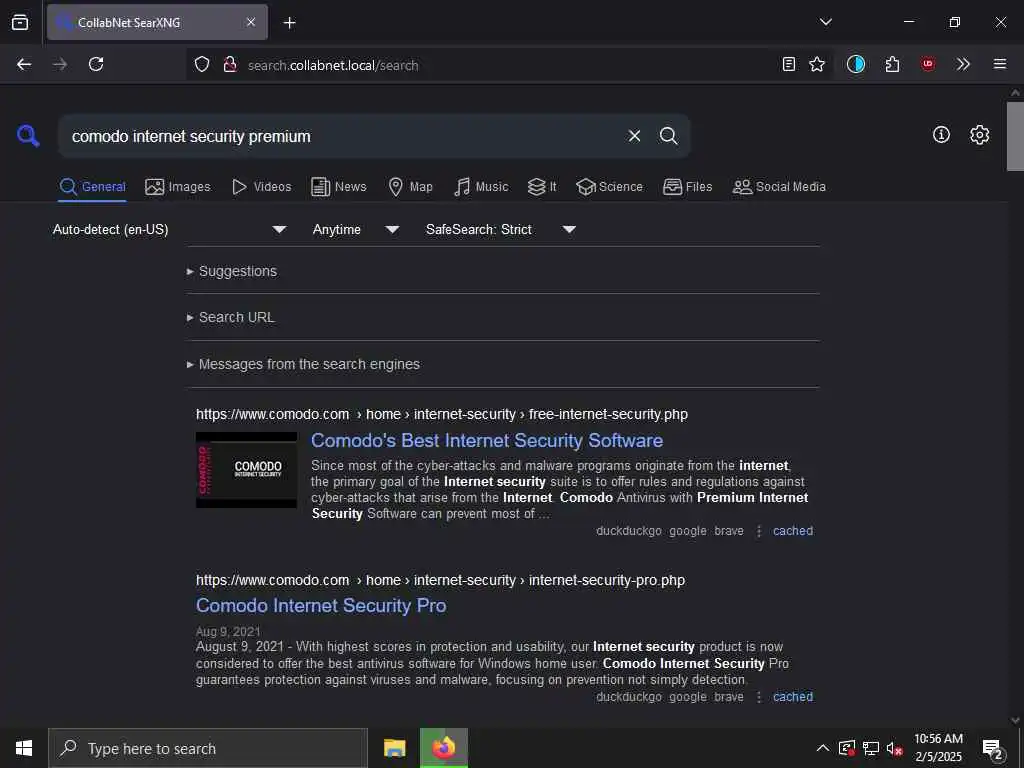Submit search with magnifier button
Image resolution: width=1024 pixels, height=768 pixels.
pyautogui.click(x=668, y=136)
